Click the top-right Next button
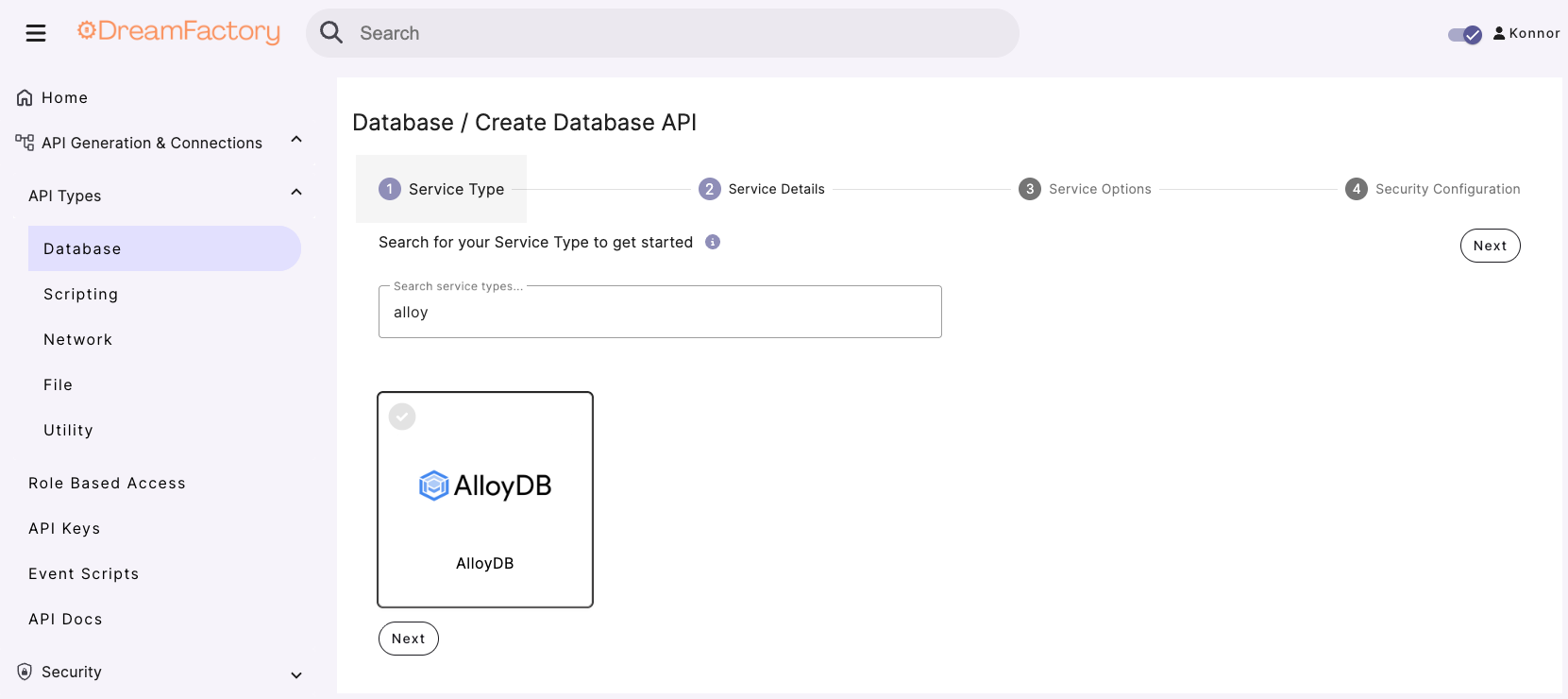Viewport: 1568px width, 699px height. click(1491, 246)
